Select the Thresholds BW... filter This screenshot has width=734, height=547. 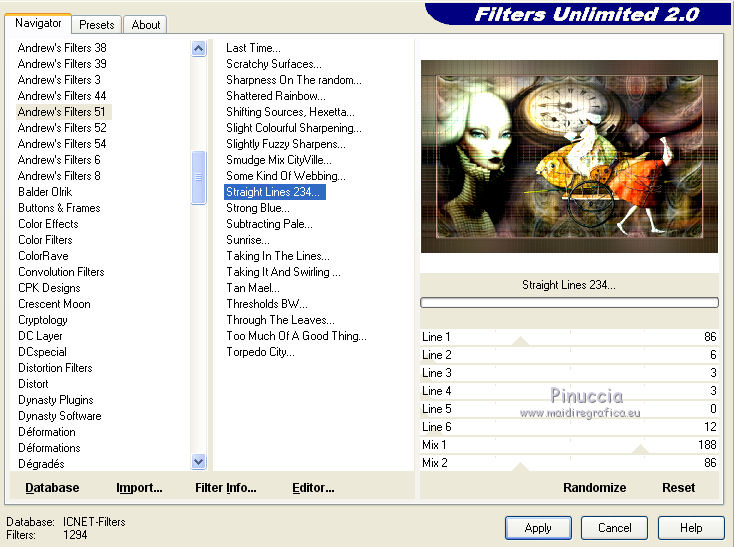coord(267,304)
